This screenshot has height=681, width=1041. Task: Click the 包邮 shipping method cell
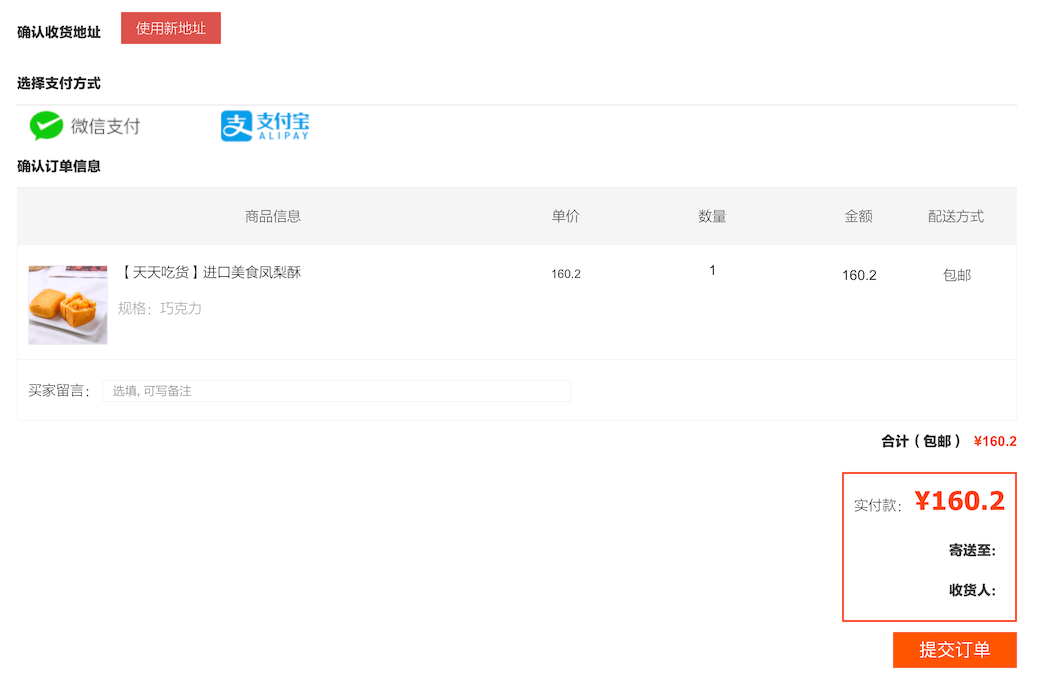957,275
